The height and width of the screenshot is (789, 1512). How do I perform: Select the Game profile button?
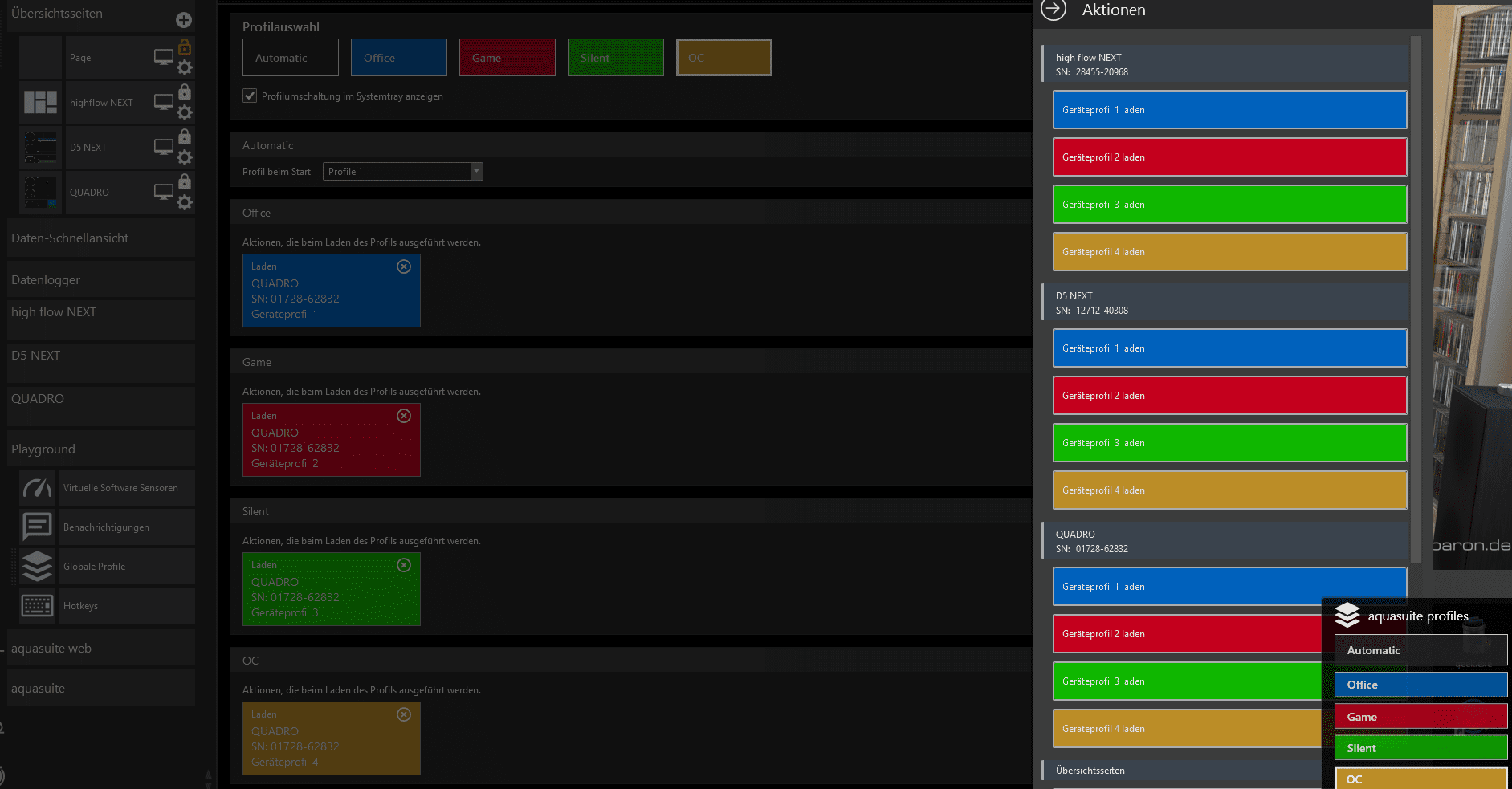[x=507, y=58]
